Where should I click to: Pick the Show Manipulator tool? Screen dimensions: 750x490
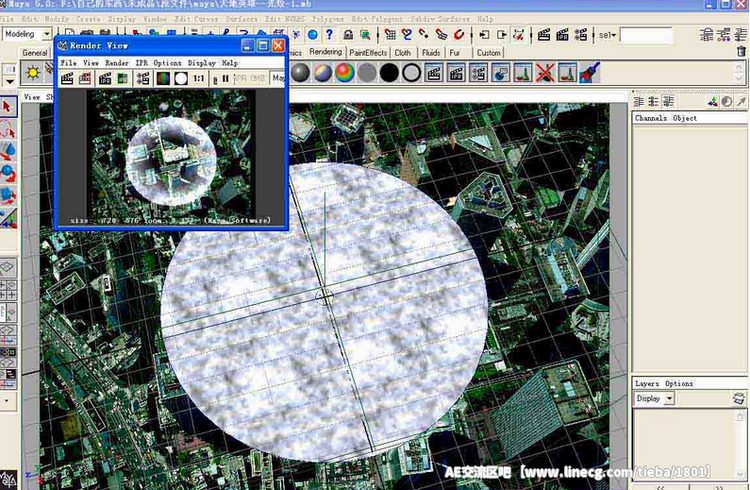coord(8,218)
